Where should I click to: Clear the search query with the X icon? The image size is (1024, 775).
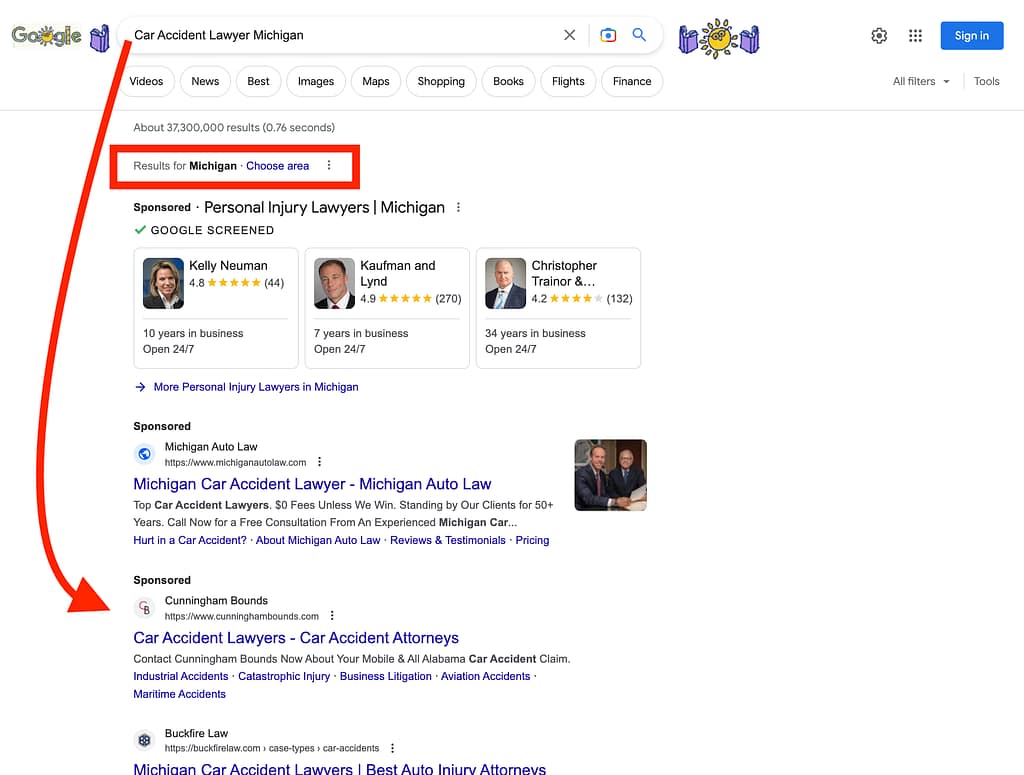(569, 35)
